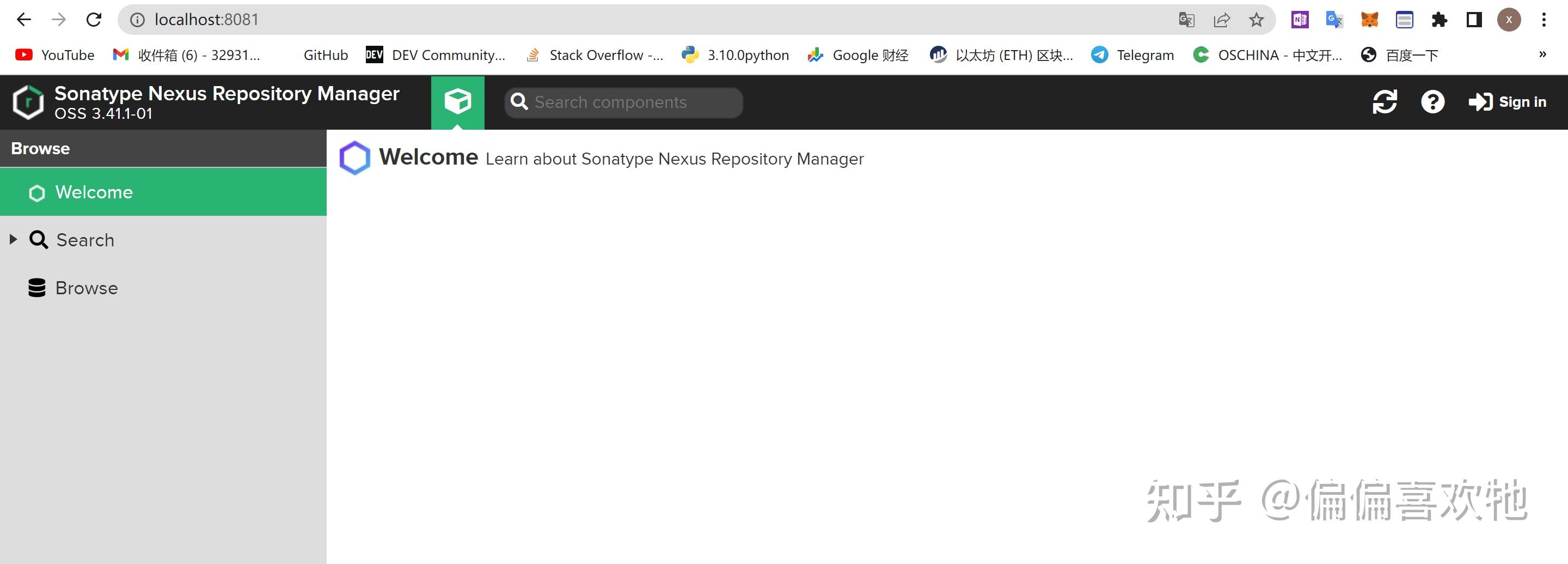Open OneNote web clipper extension
Image resolution: width=1568 pixels, height=564 pixels.
(1300, 20)
